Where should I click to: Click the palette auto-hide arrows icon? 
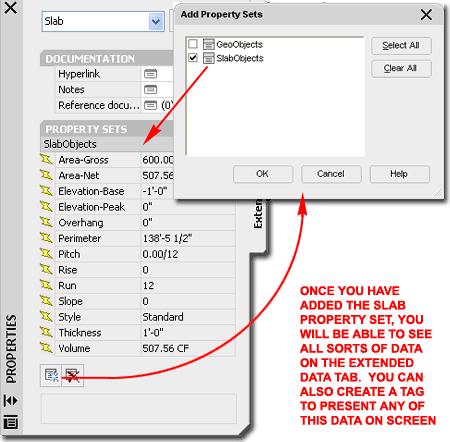coord(11,400)
